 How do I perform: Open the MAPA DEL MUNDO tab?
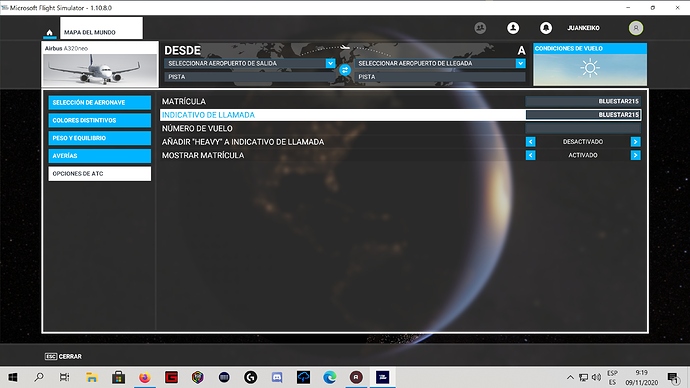(101, 28)
